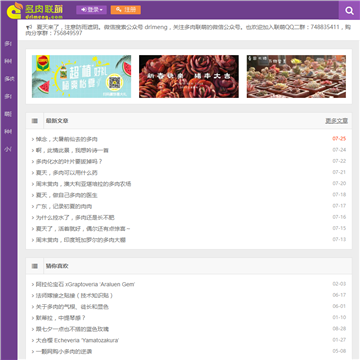Click the 最新文章 section heading

point(57,121)
